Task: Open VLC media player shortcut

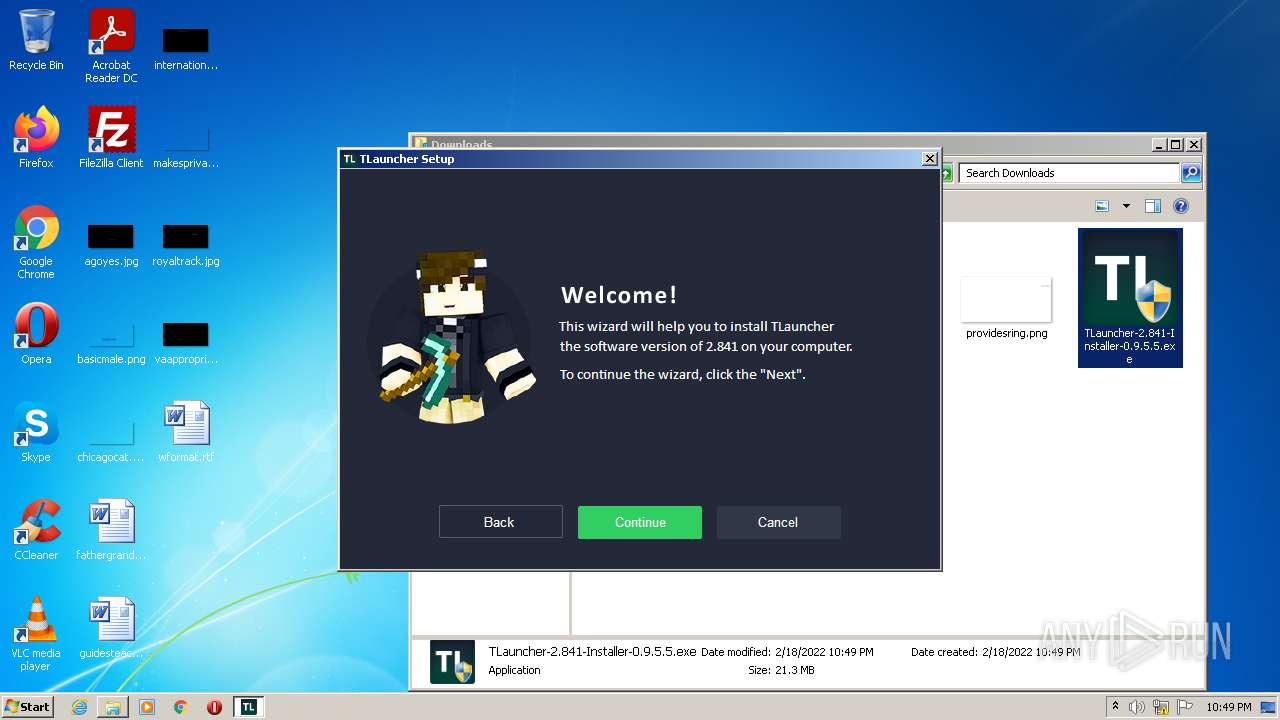Action: pos(36,634)
